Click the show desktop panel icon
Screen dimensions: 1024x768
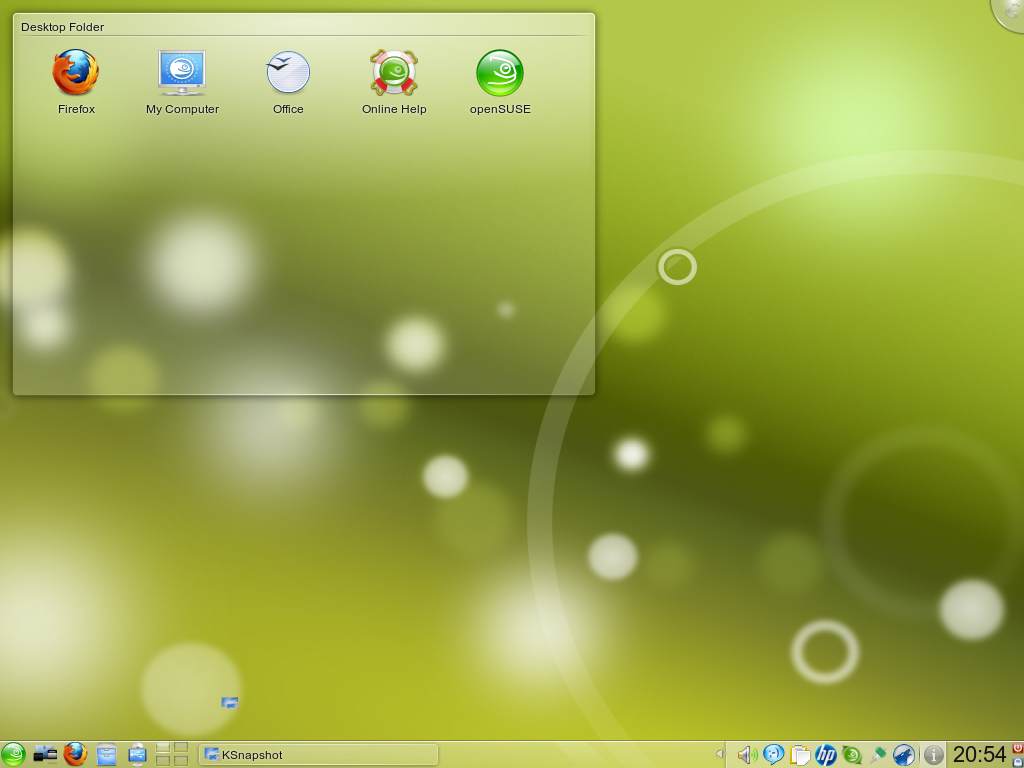[x=45, y=754]
